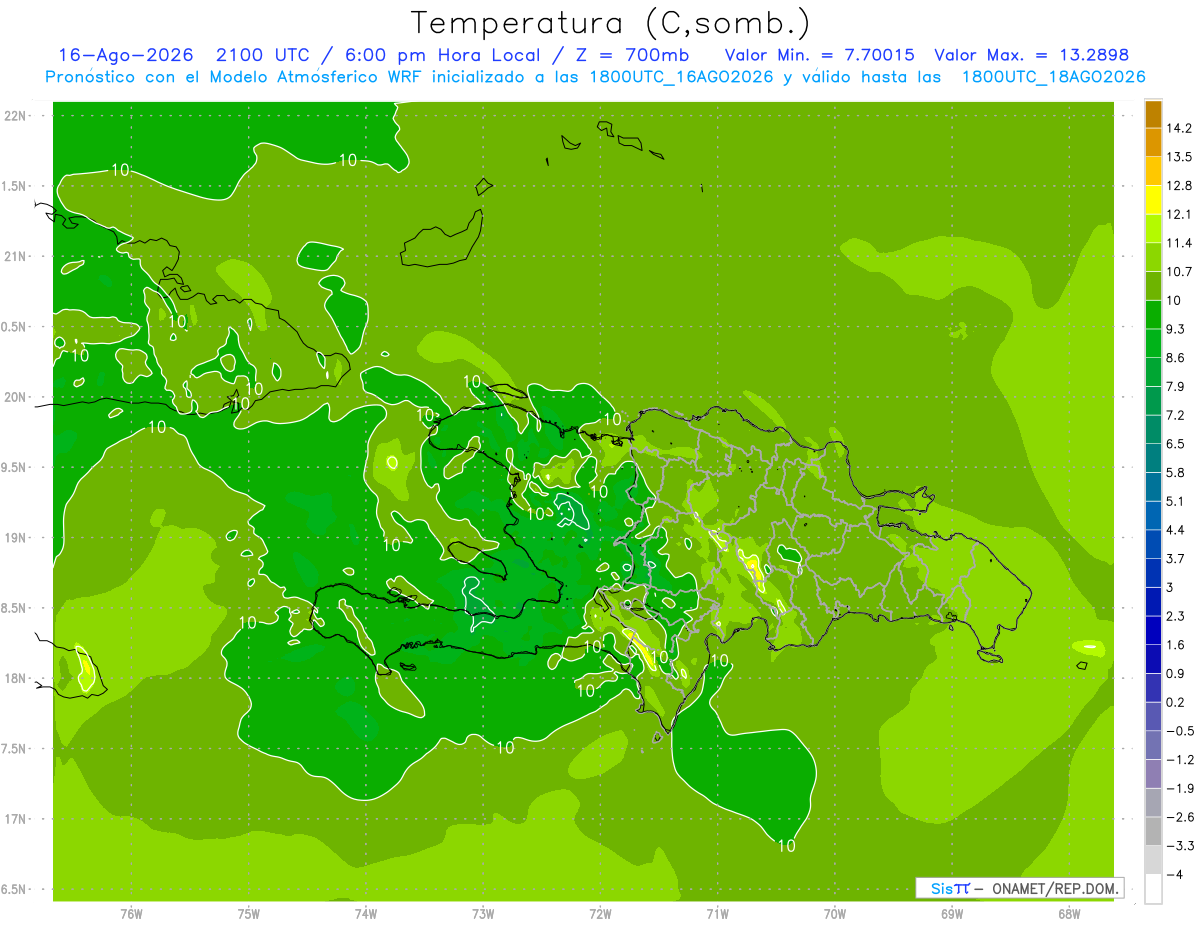1200x927 pixels.
Task: Select the 'Valor Max. = 13.2898' value
Action: pos(1031,55)
